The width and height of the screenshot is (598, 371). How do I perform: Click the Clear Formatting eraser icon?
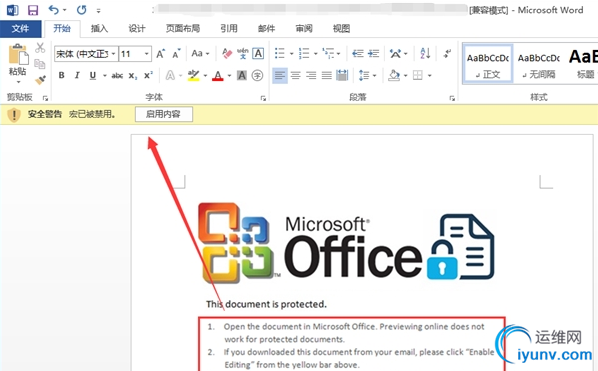point(227,54)
